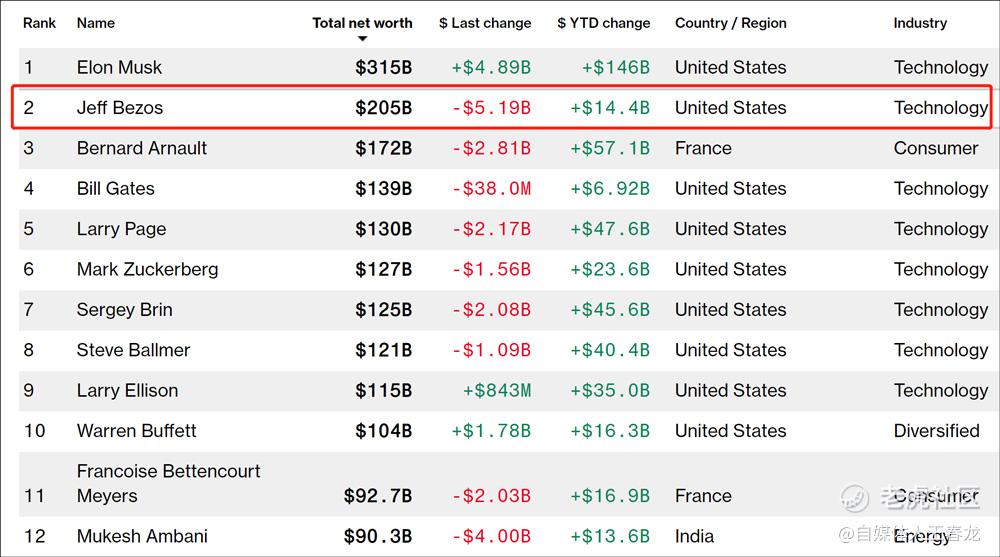This screenshot has height=557, width=1000.
Task: Open Mark Zuckerberg's entry
Action: [147, 269]
